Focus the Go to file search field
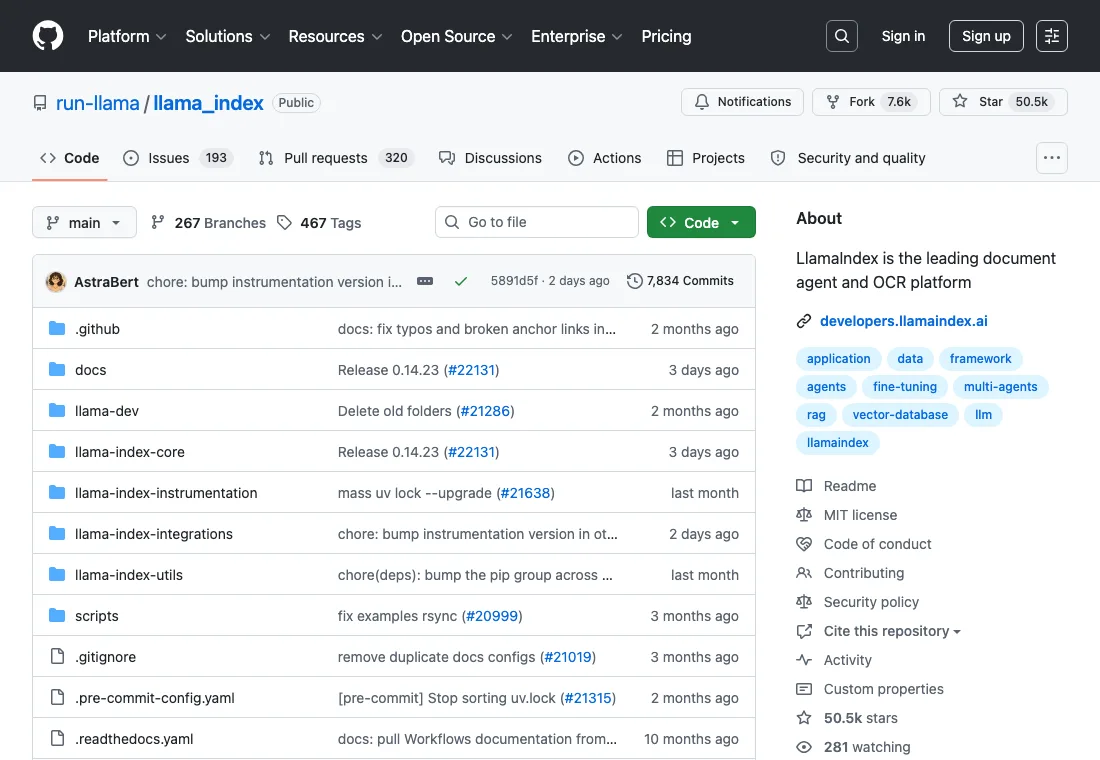Viewport: 1100px width, 760px height. click(537, 222)
